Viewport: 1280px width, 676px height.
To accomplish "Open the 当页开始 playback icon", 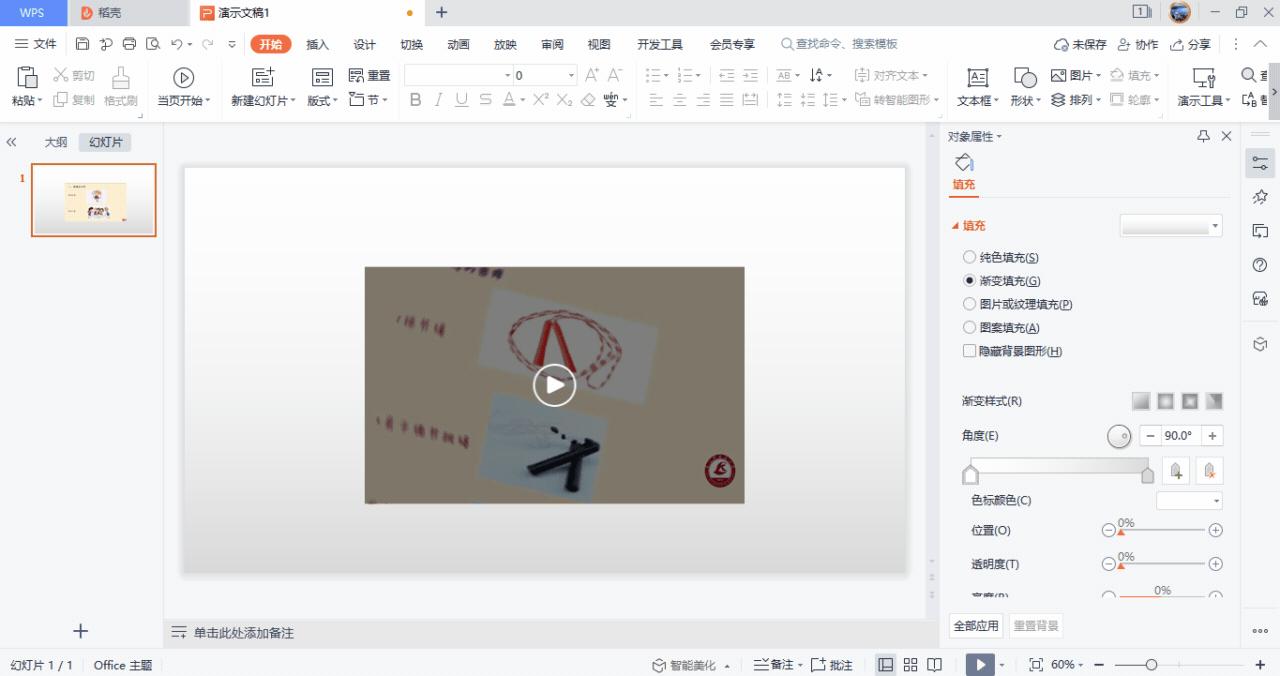I will click(x=183, y=87).
